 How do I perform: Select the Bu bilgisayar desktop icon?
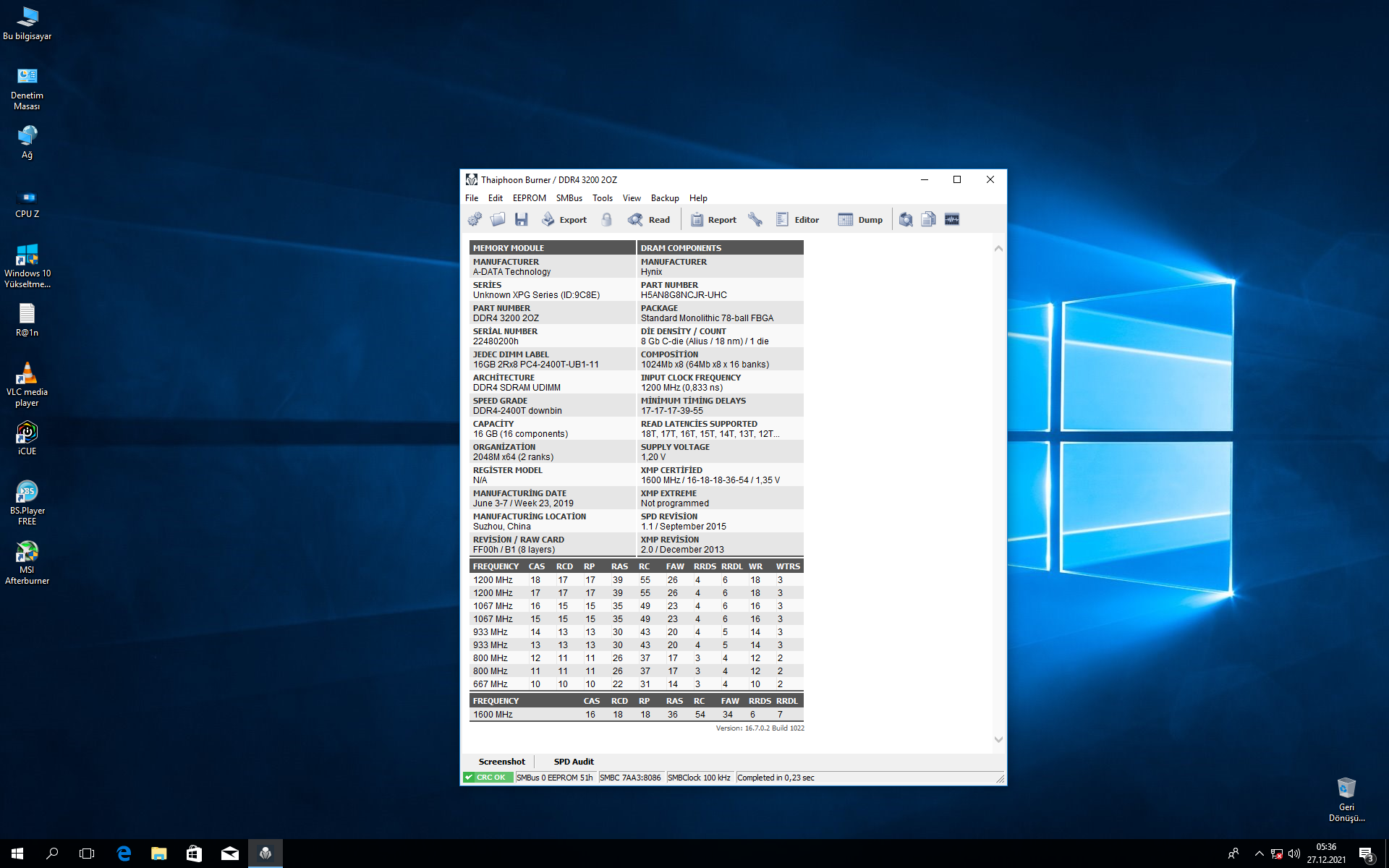tap(27, 24)
